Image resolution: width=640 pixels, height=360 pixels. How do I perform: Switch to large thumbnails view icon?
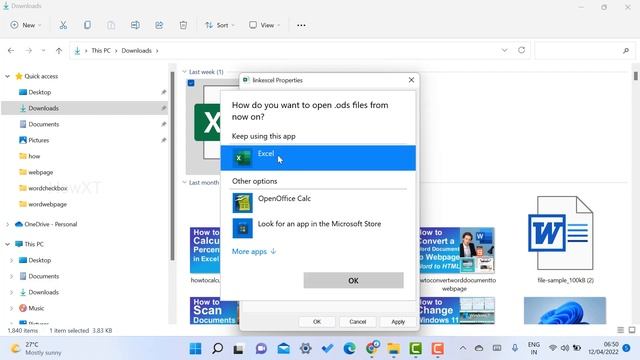coord(632,330)
